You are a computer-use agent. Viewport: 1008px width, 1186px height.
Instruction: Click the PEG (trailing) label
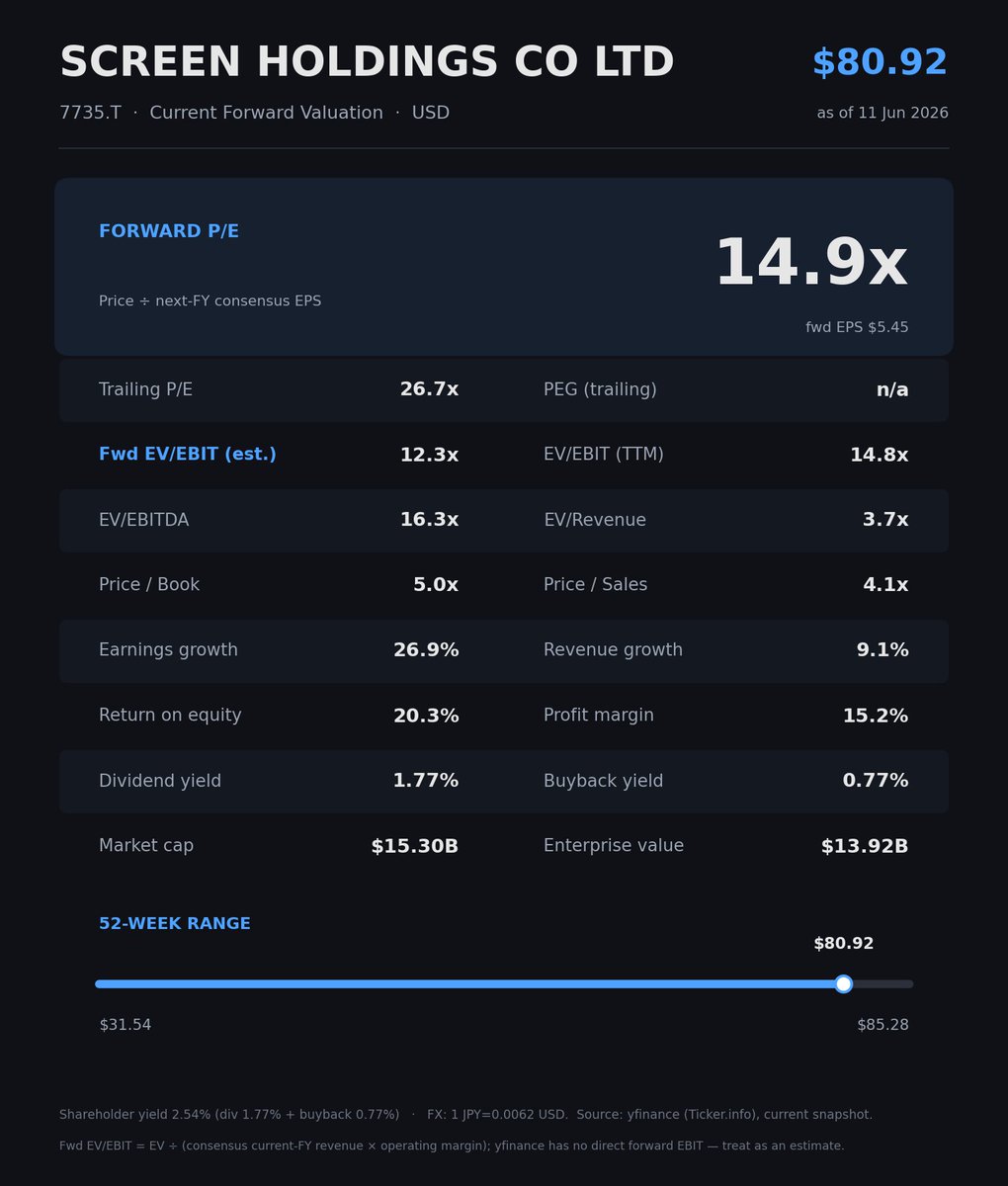600,389
